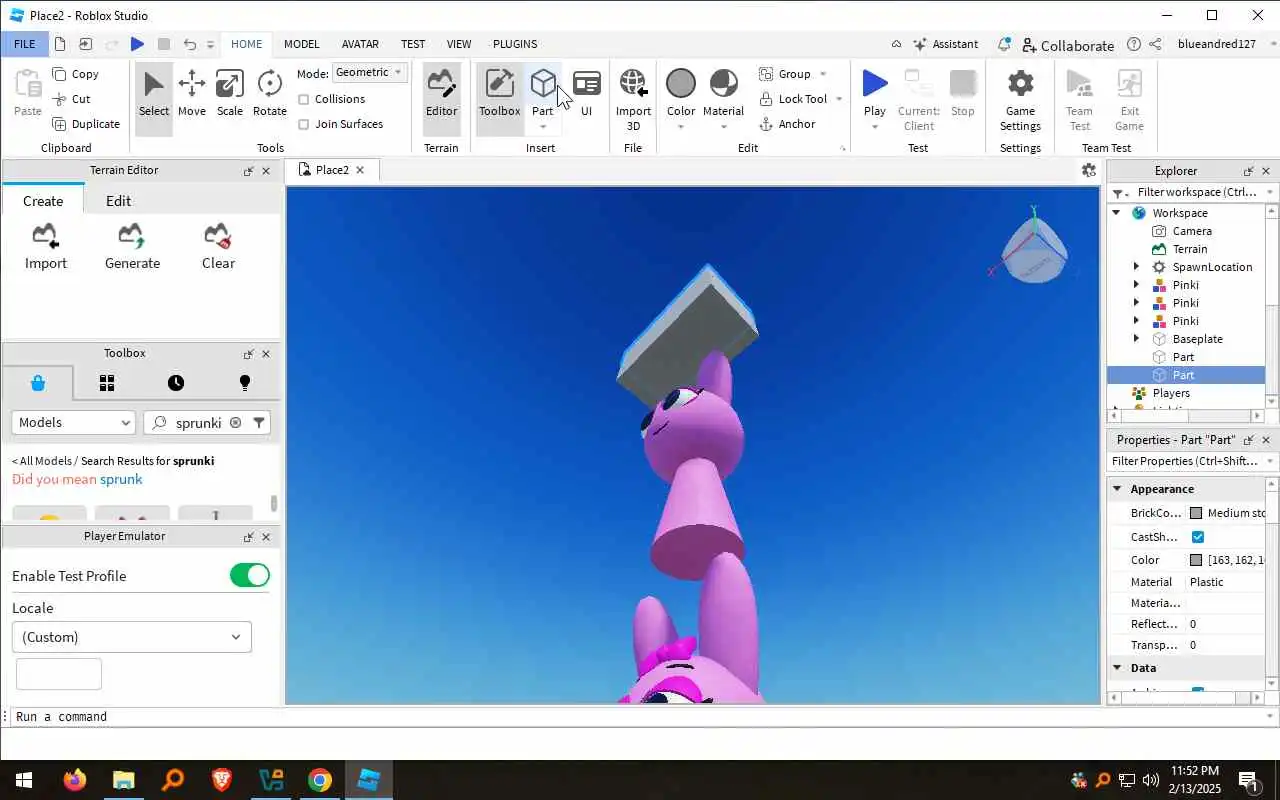Collapse the Workspace tree node
The height and width of the screenshot is (800, 1280).
[1117, 213]
